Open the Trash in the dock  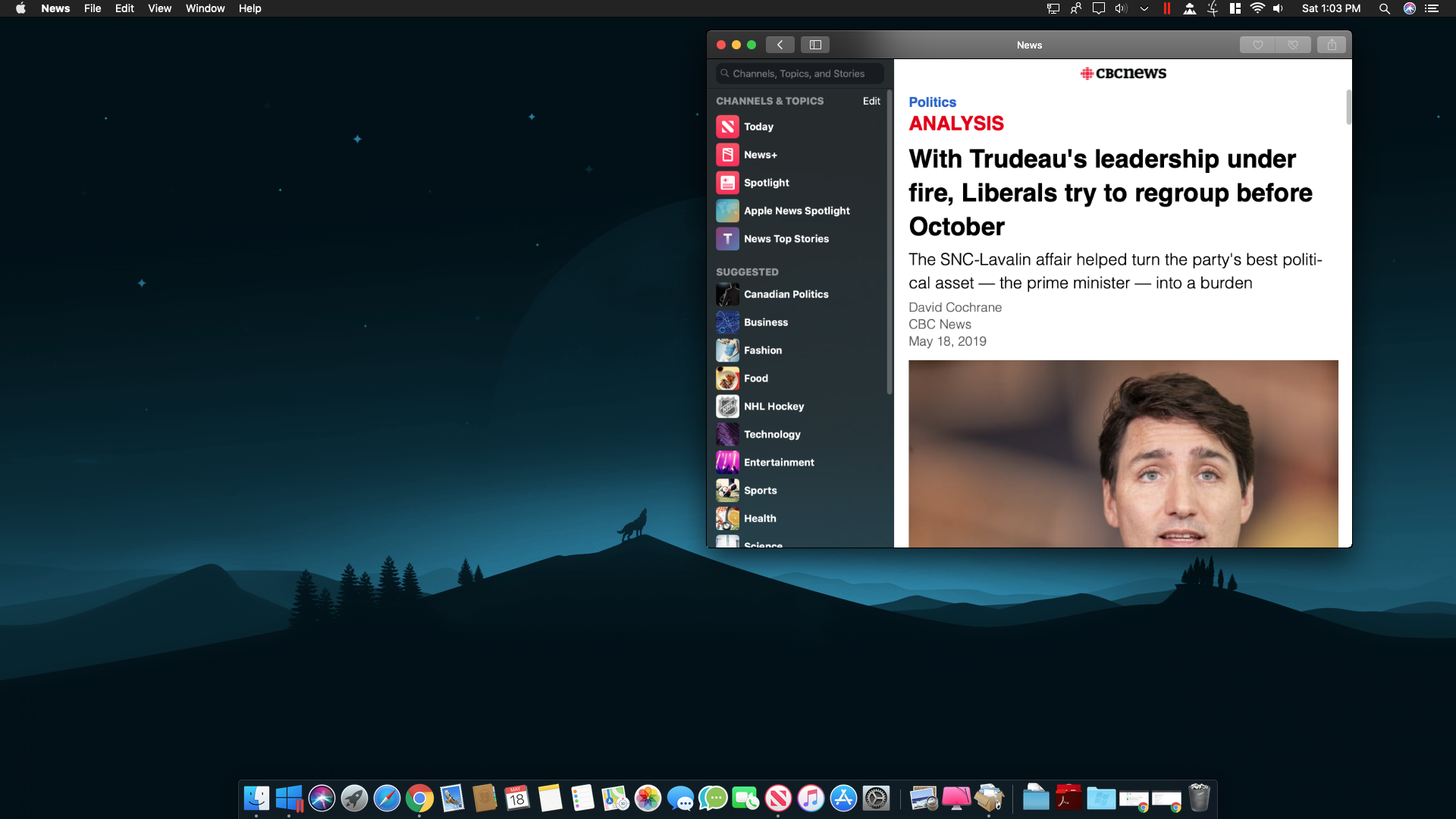pos(1199,798)
